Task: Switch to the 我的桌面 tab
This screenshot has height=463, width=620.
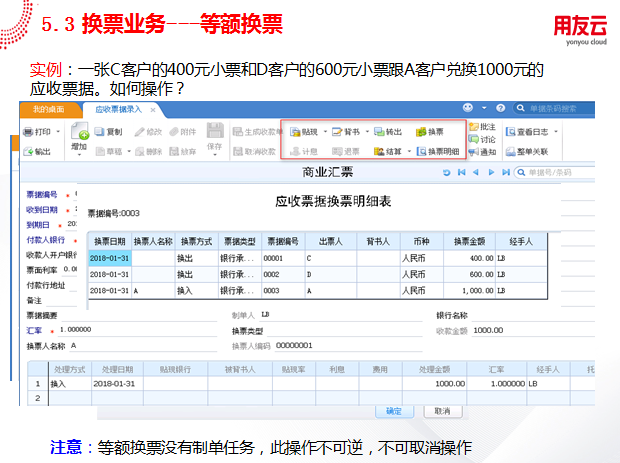Action: tap(48, 107)
